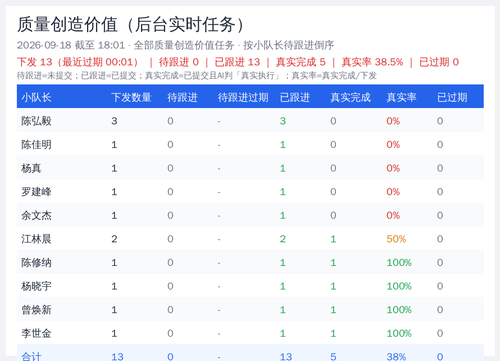500x361 pixels.
Task: Click 0% 真实率 in 陈弘毅 row
Action: click(x=393, y=121)
